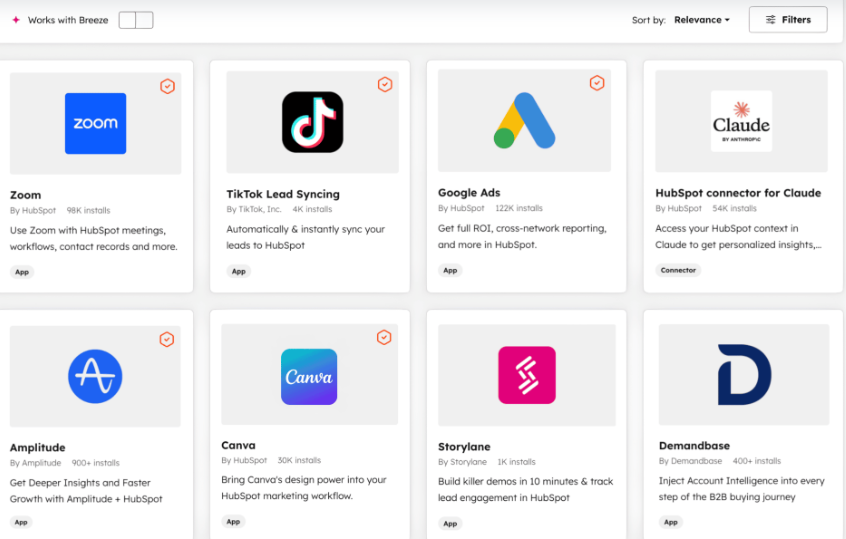This screenshot has height=539, width=846.
Task: Click 'Use Zoom with HubSpot meetings' description
Action: [x=94, y=238]
